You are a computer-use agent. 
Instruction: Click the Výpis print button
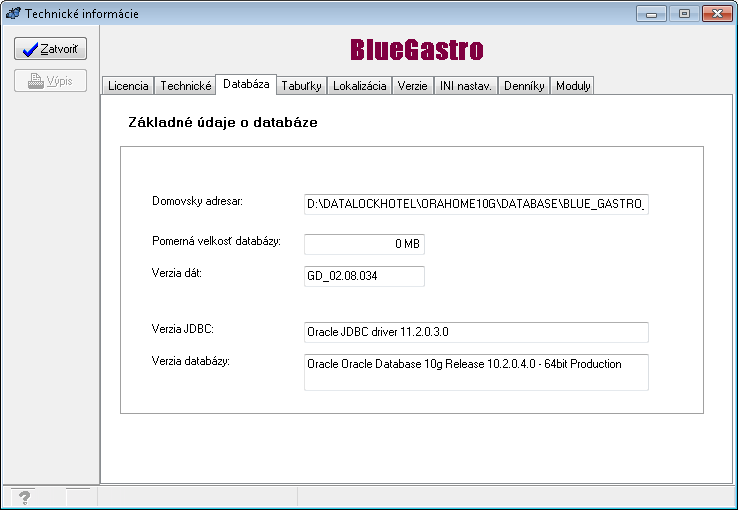pos(50,81)
